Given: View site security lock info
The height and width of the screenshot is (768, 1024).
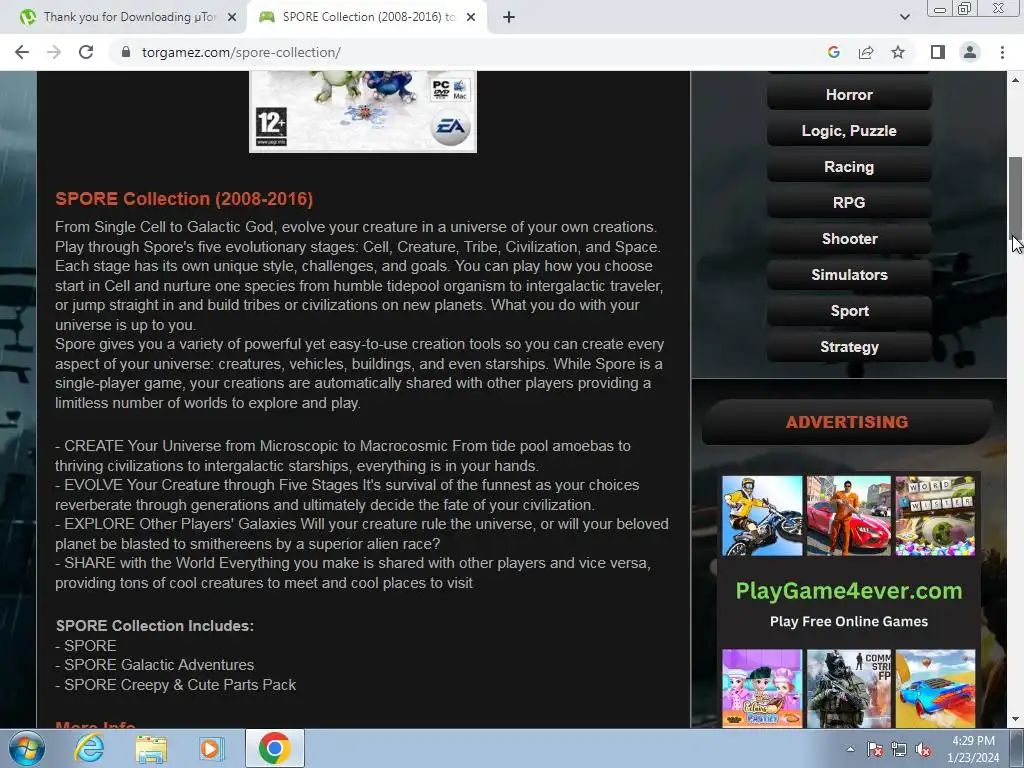Looking at the screenshot, I should pos(126,52).
